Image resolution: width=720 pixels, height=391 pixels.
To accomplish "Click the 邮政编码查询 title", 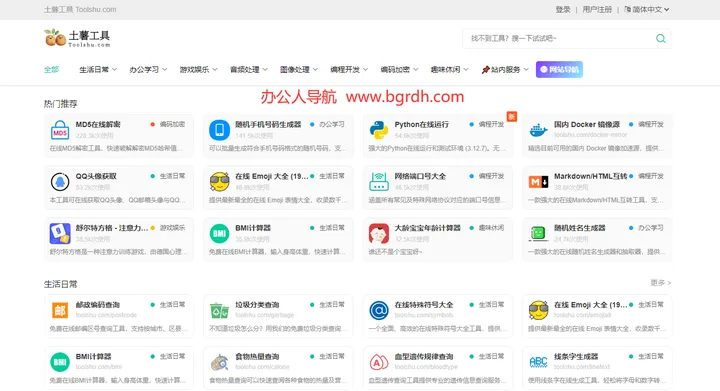I will (98, 305).
